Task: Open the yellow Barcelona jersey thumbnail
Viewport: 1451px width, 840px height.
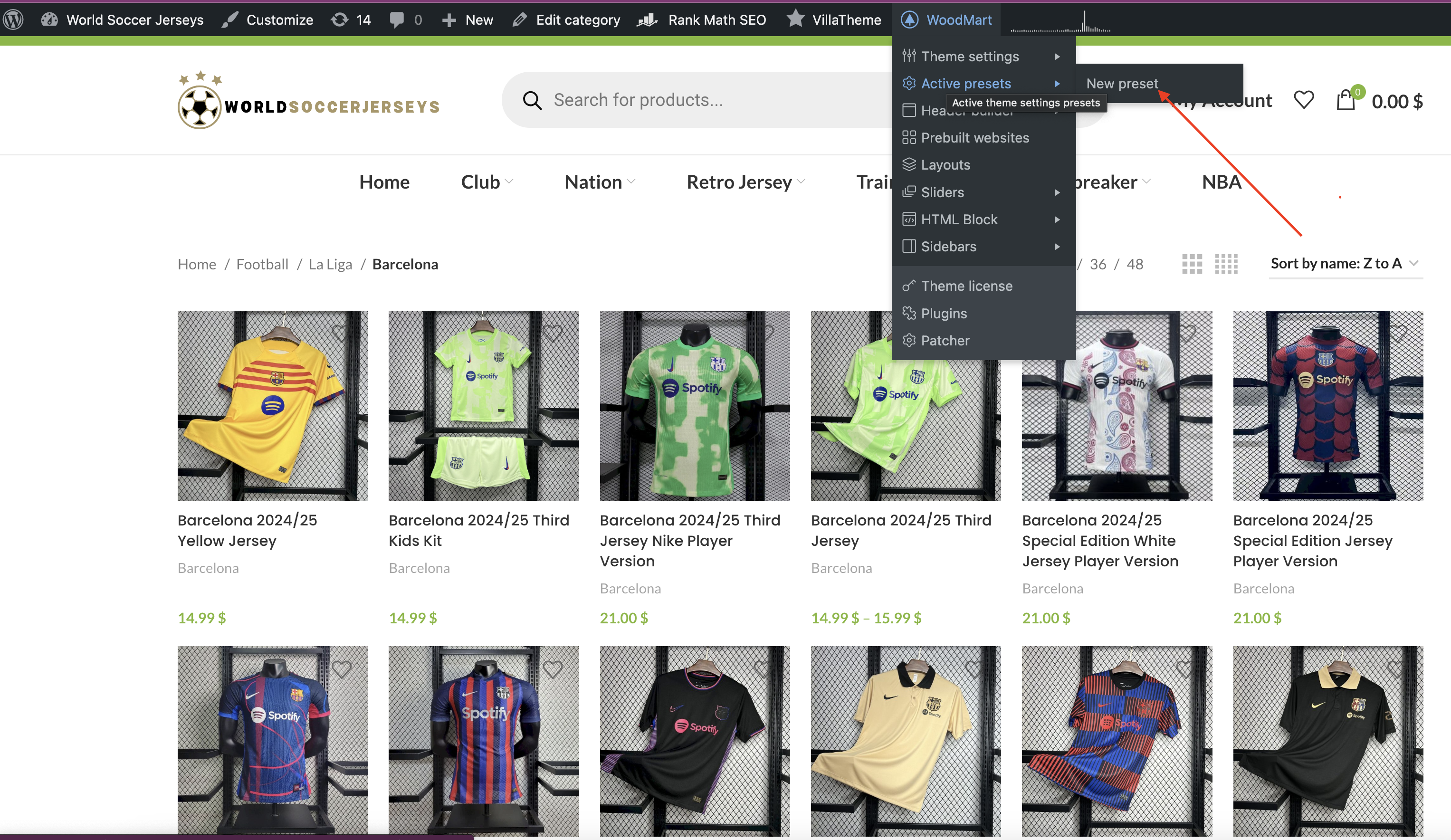Action: click(x=272, y=405)
